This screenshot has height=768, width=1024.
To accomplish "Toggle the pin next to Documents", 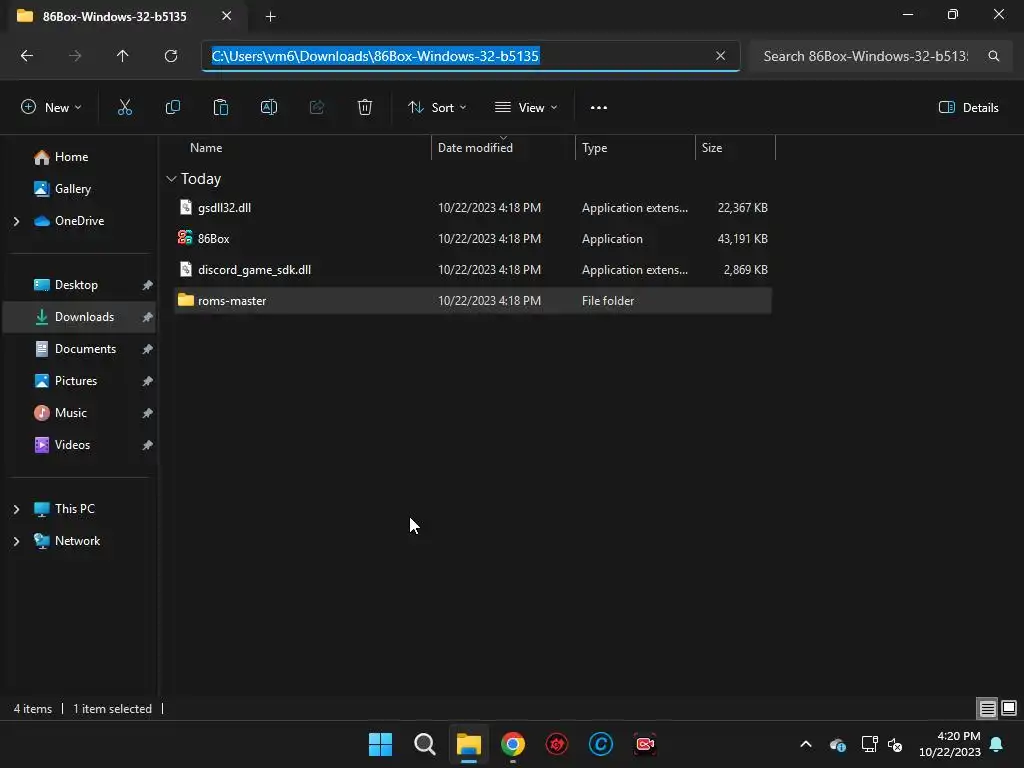I will pyautogui.click(x=148, y=349).
